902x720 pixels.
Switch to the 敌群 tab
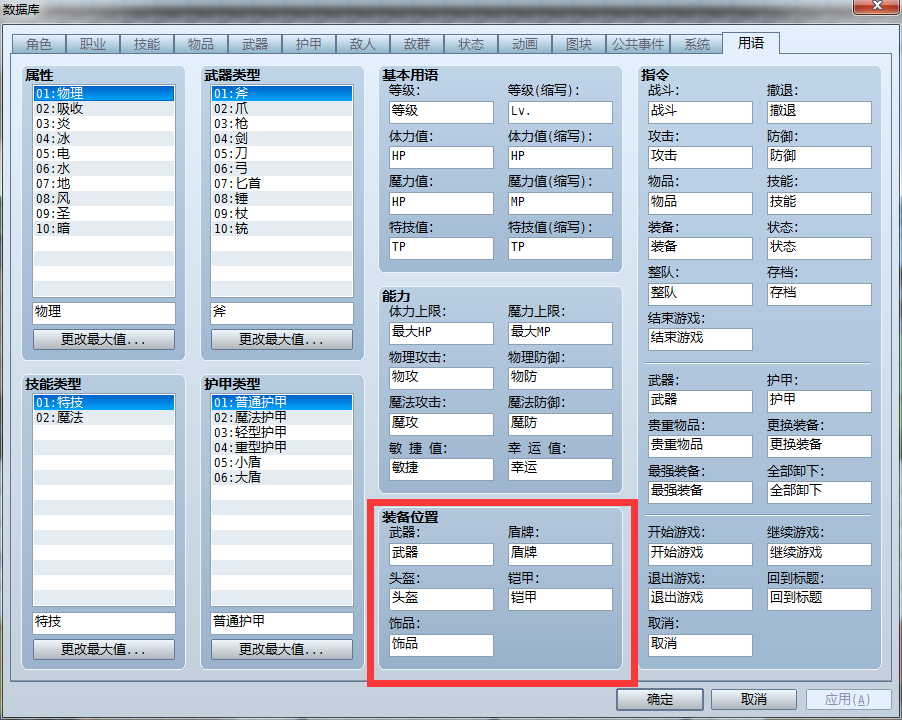coord(417,44)
